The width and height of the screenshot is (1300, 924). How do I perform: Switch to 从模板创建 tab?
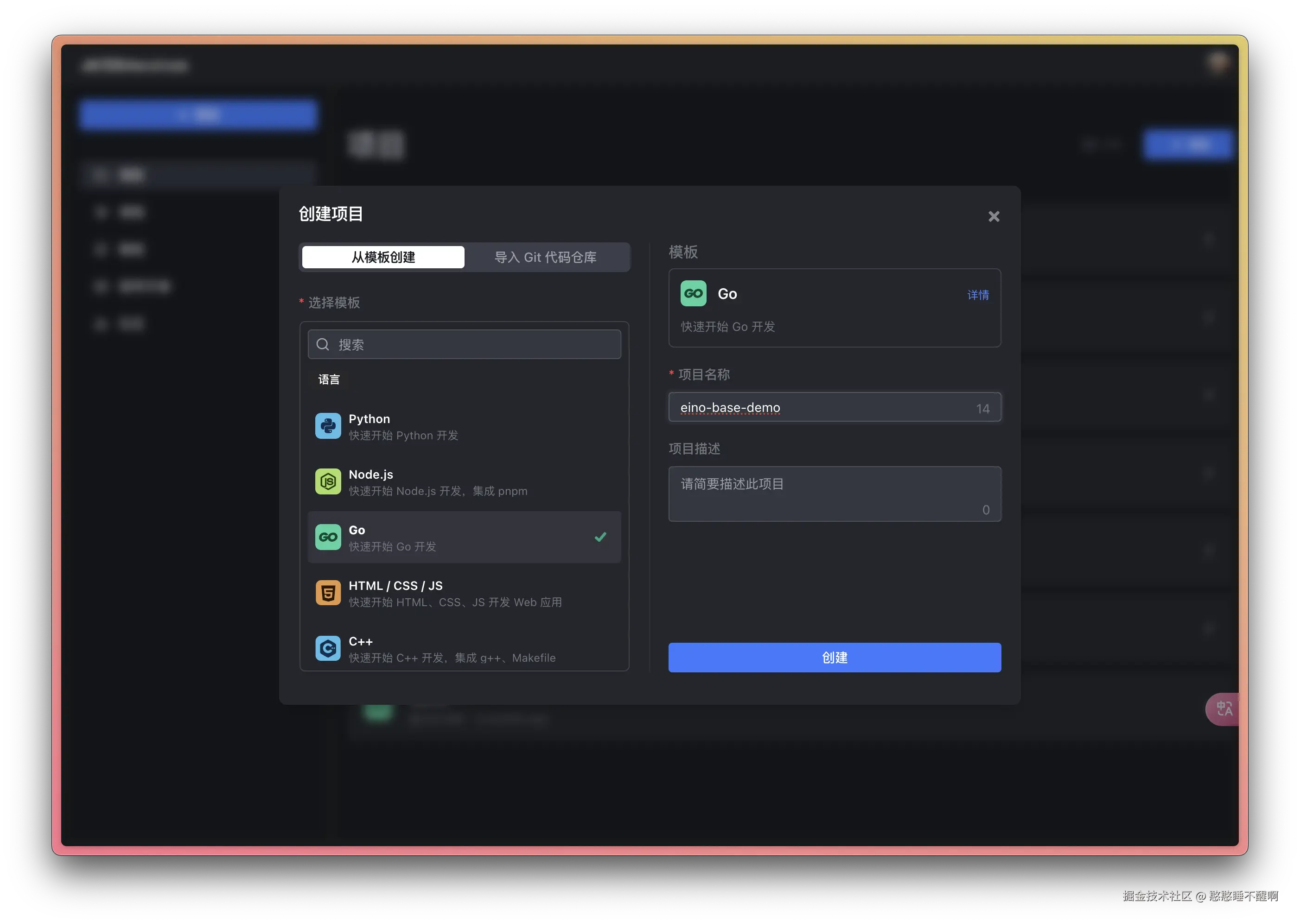click(383, 257)
